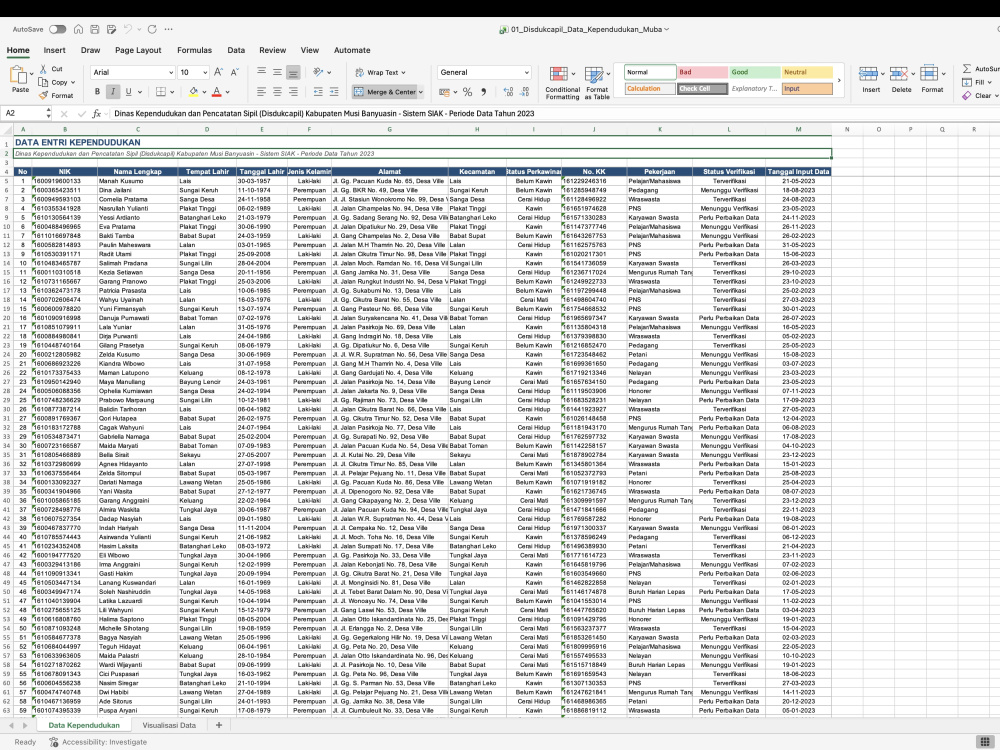Viewport: 1000px width, 750px height.
Task: Click the Borders grid icon
Action: point(161,92)
